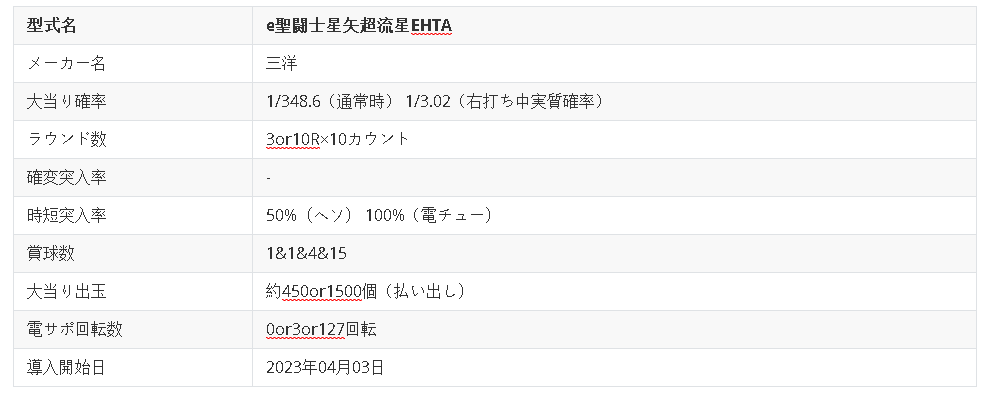Screen dimensions: 992x399
Task: Click the メーカー名 label cell
Action: 133,64
